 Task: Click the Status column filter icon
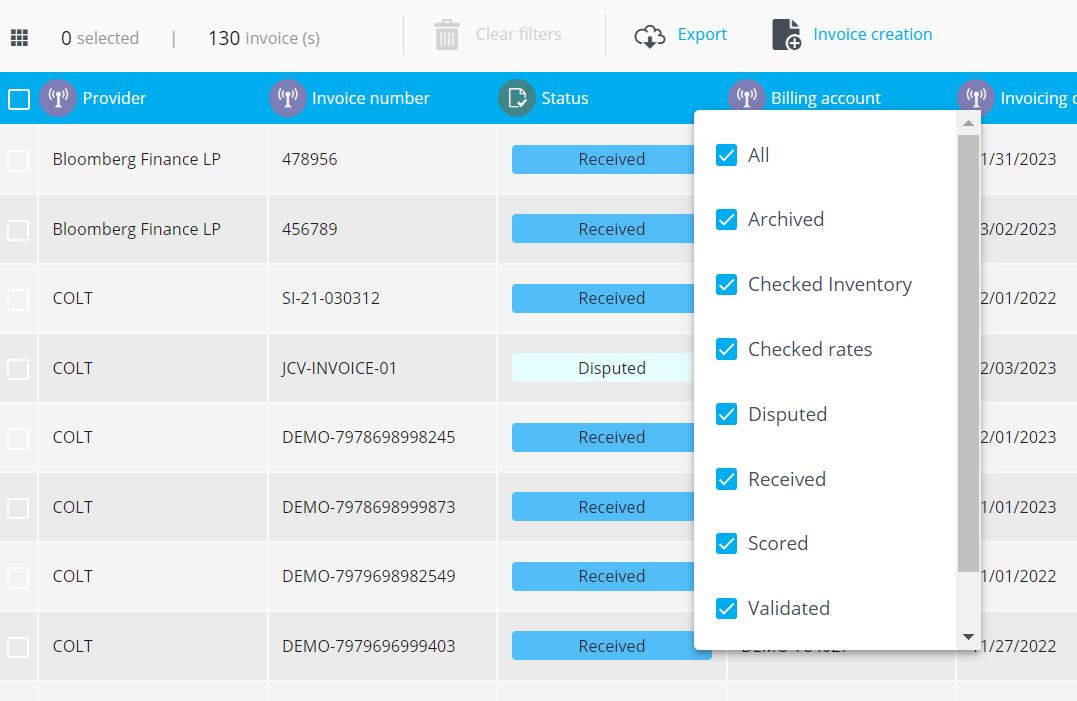pyautogui.click(x=517, y=98)
